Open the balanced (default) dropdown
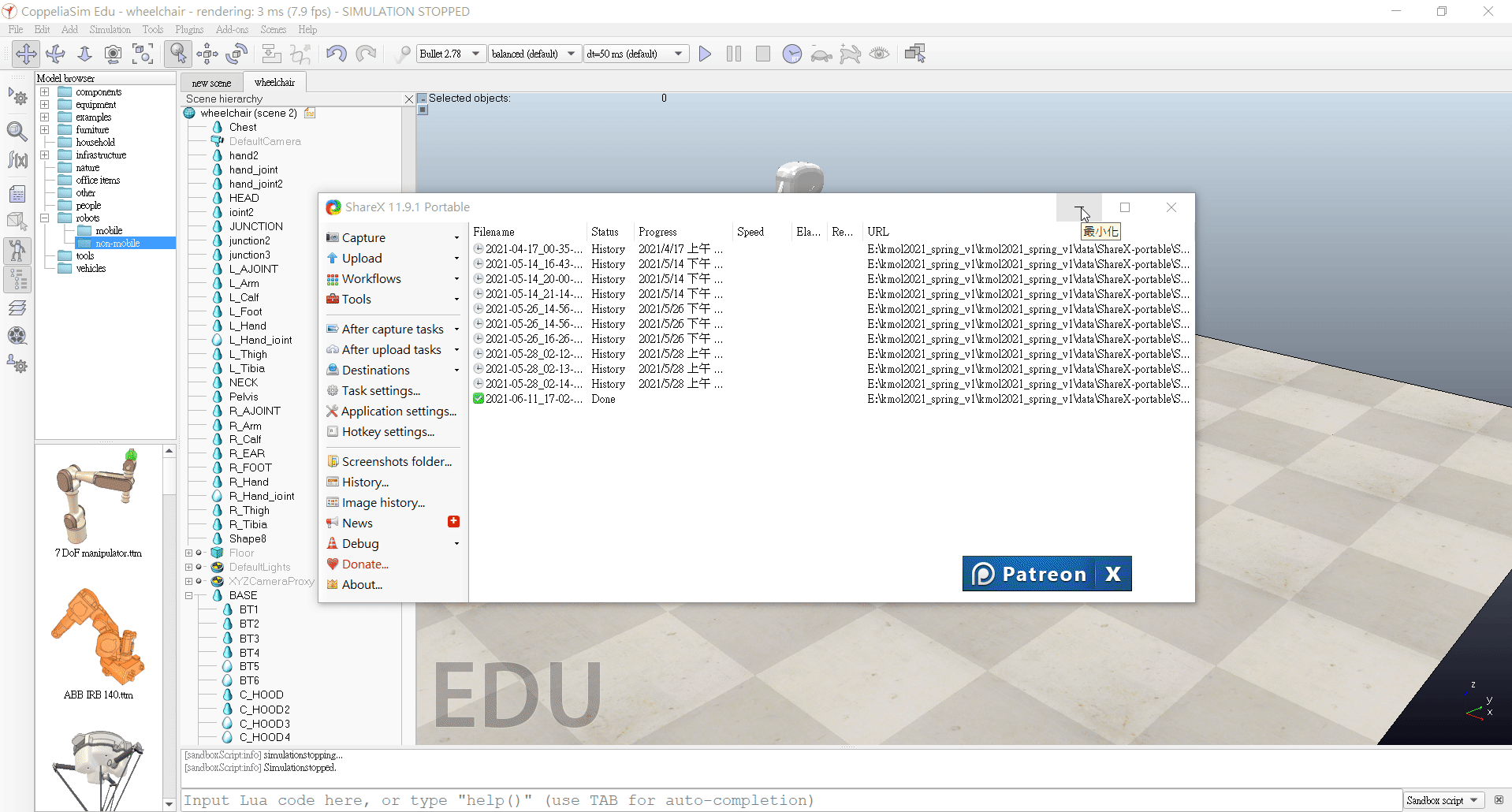The image size is (1512, 812). [x=534, y=54]
